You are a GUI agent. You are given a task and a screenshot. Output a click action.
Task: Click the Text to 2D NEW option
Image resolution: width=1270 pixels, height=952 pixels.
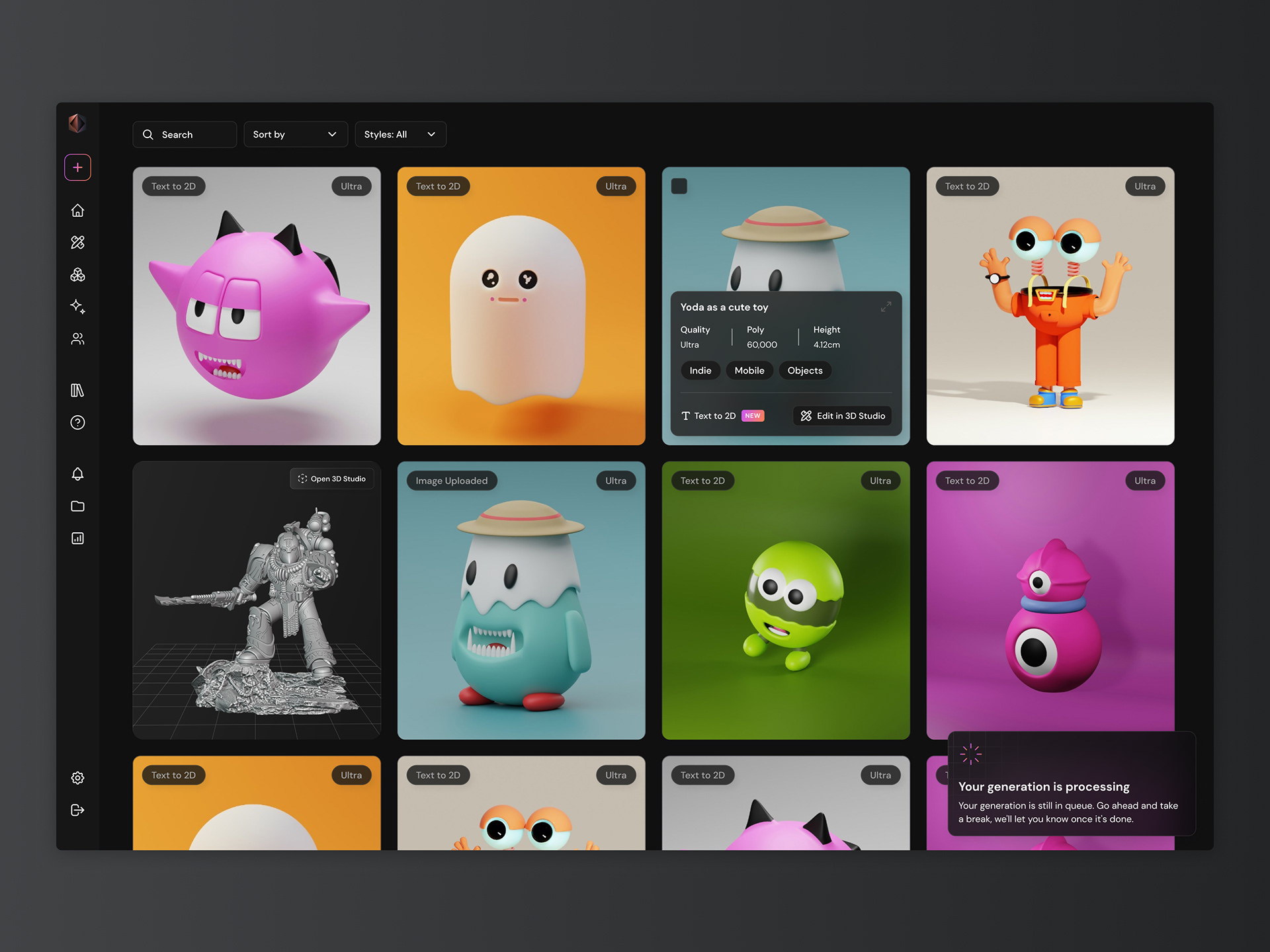(x=722, y=416)
